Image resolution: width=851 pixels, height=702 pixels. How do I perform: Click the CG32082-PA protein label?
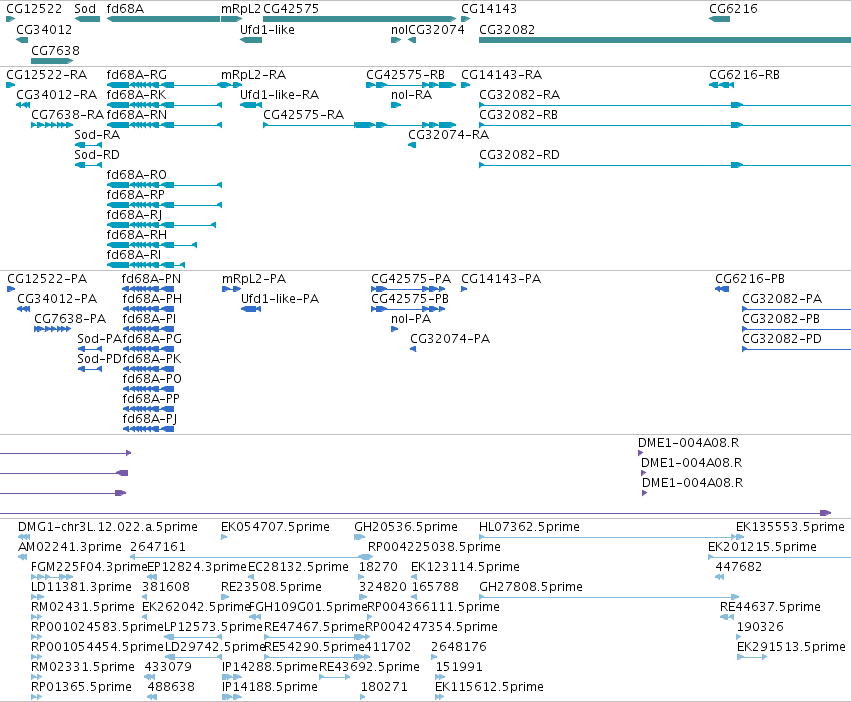coord(782,299)
